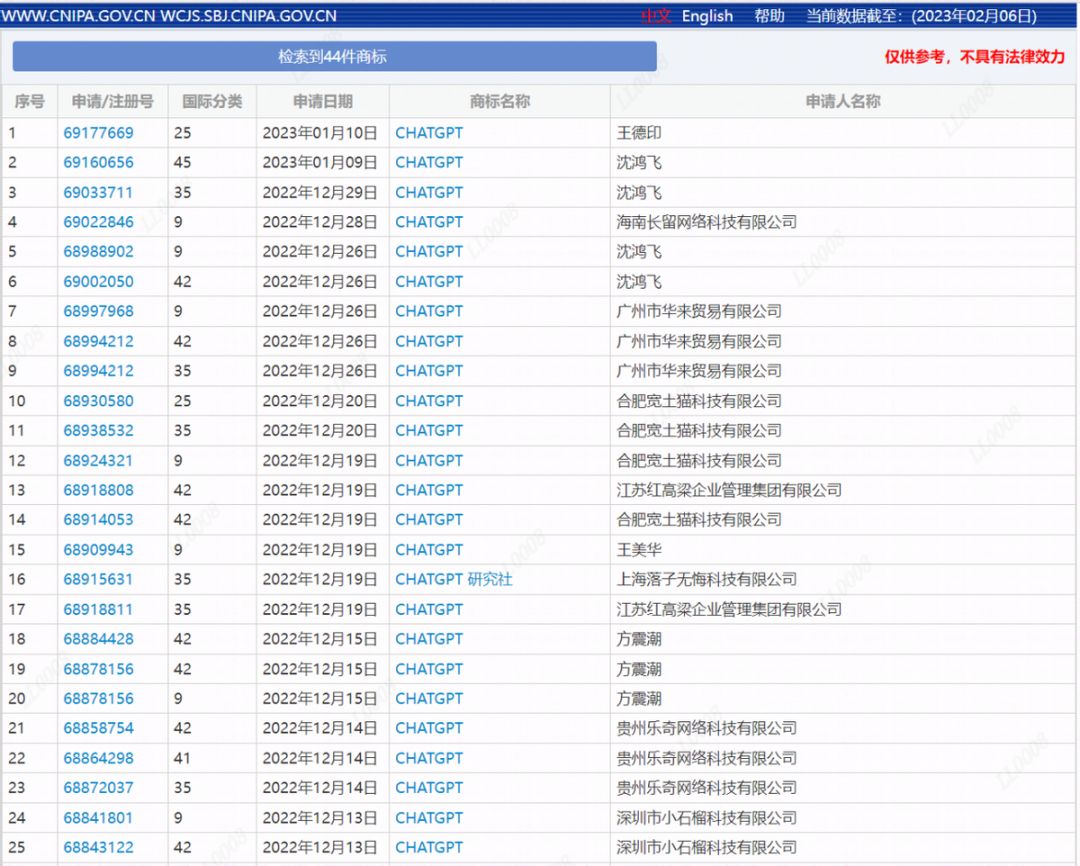Click the 检索到44件商标 results bar

click(x=334, y=57)
